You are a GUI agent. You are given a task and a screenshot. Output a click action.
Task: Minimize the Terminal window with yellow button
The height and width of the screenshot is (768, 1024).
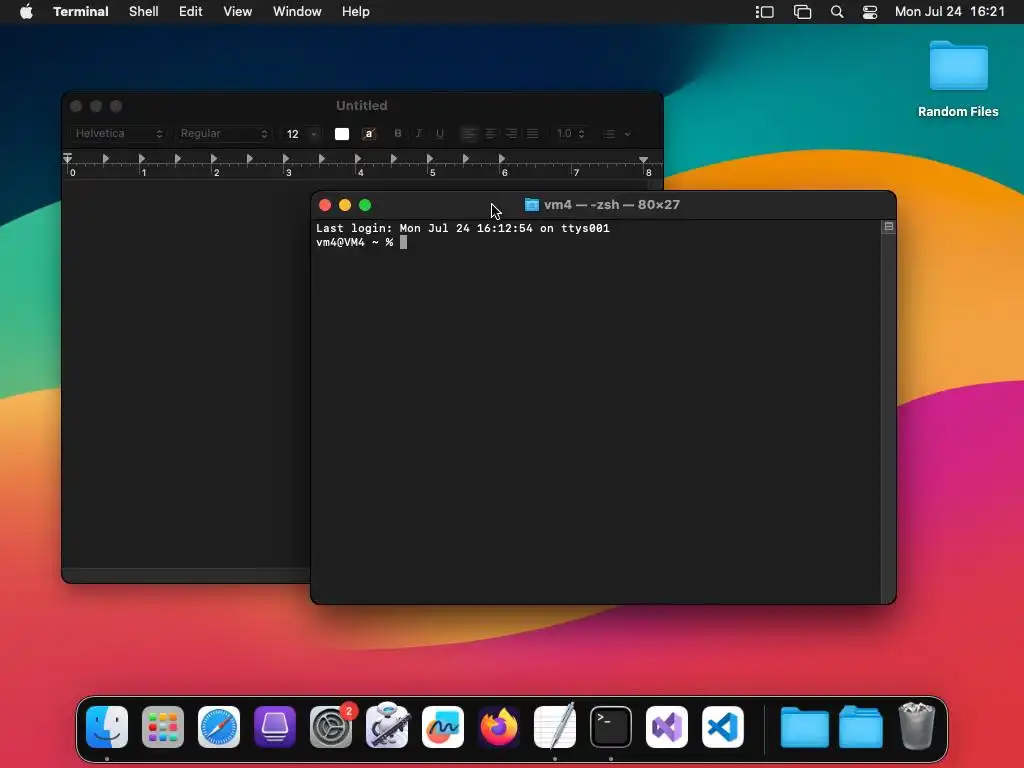tap(345, 205)
